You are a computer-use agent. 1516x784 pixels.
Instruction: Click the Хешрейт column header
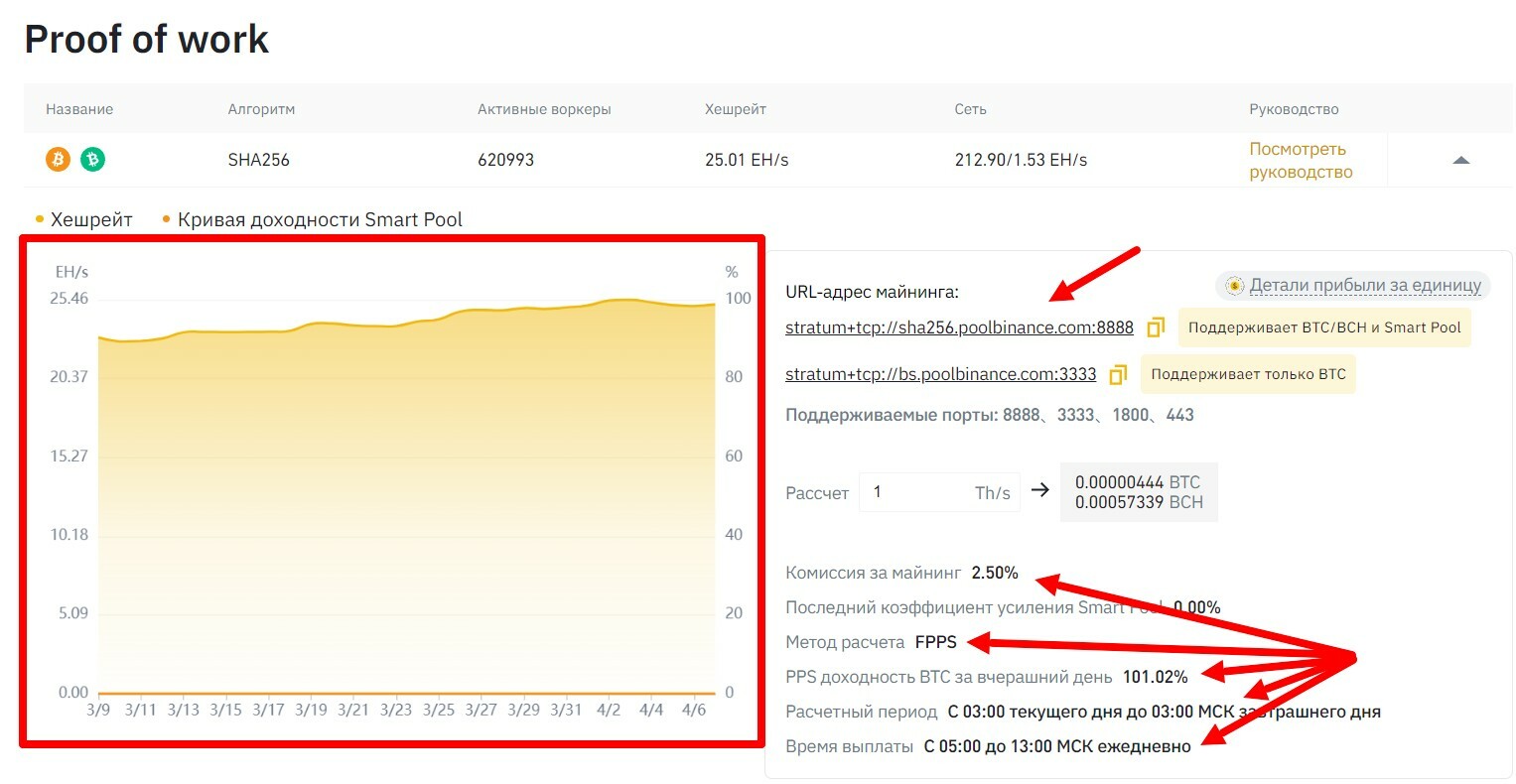click(736, 109)
